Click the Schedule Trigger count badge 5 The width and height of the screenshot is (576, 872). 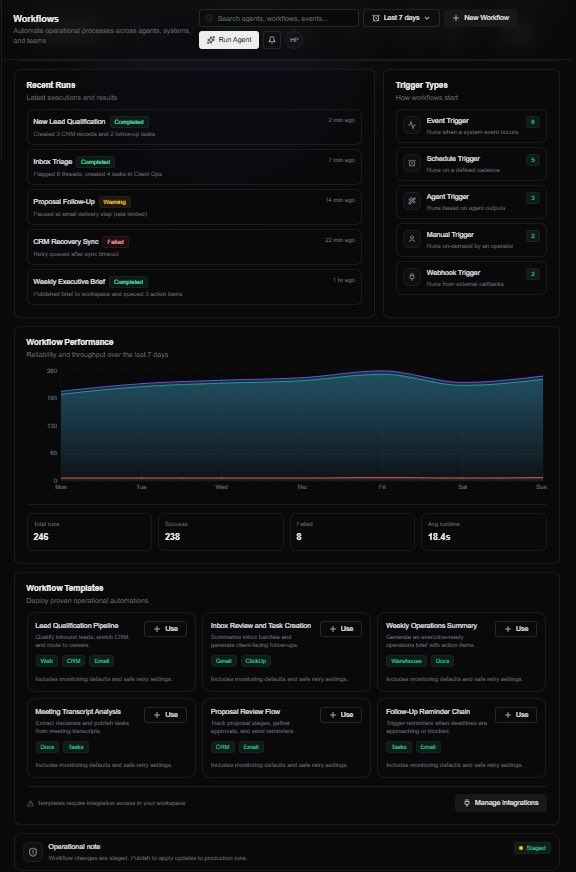pos(533,160)
